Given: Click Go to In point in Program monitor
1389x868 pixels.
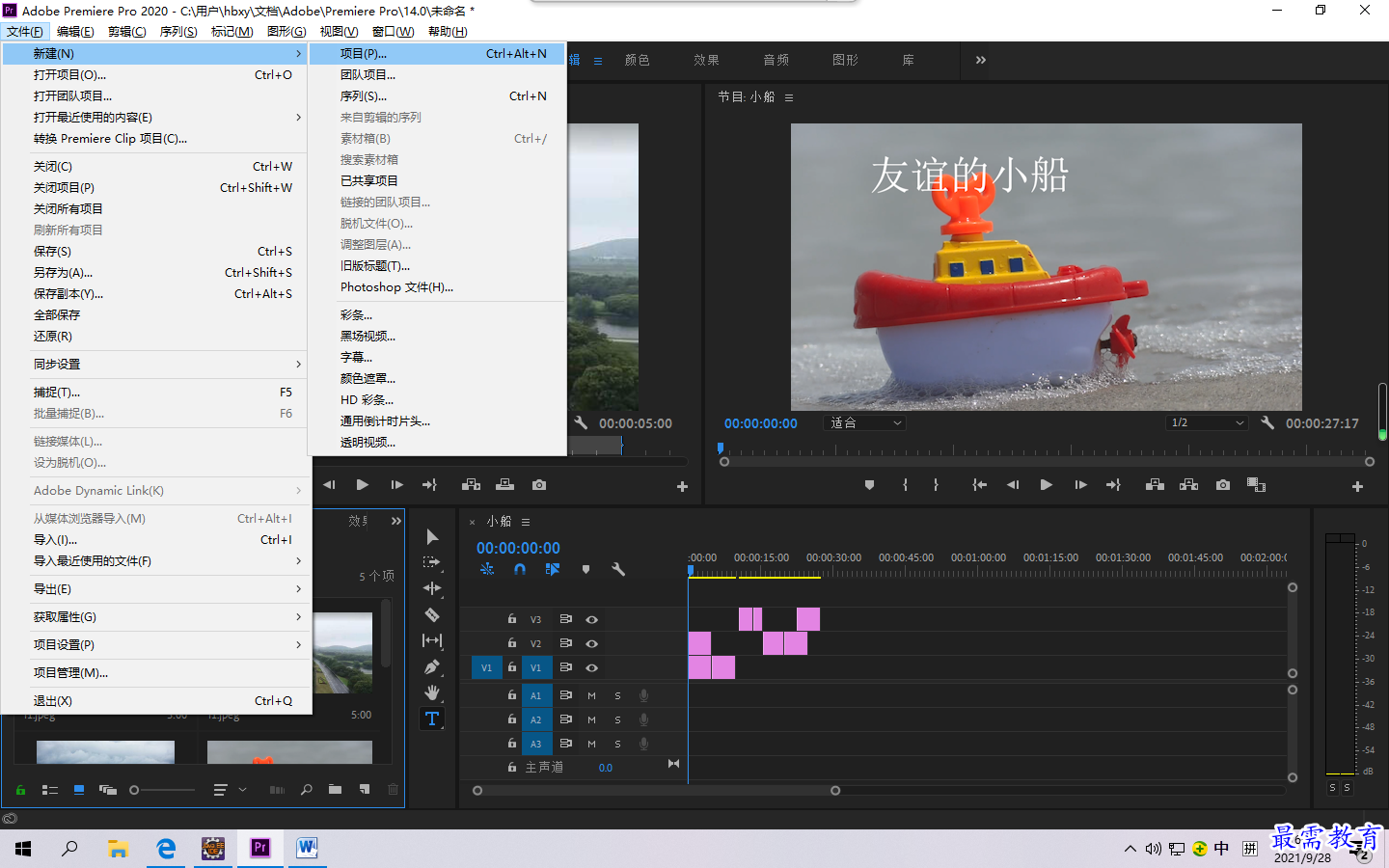Looking at the screenshot, I should tap(979, 485).
